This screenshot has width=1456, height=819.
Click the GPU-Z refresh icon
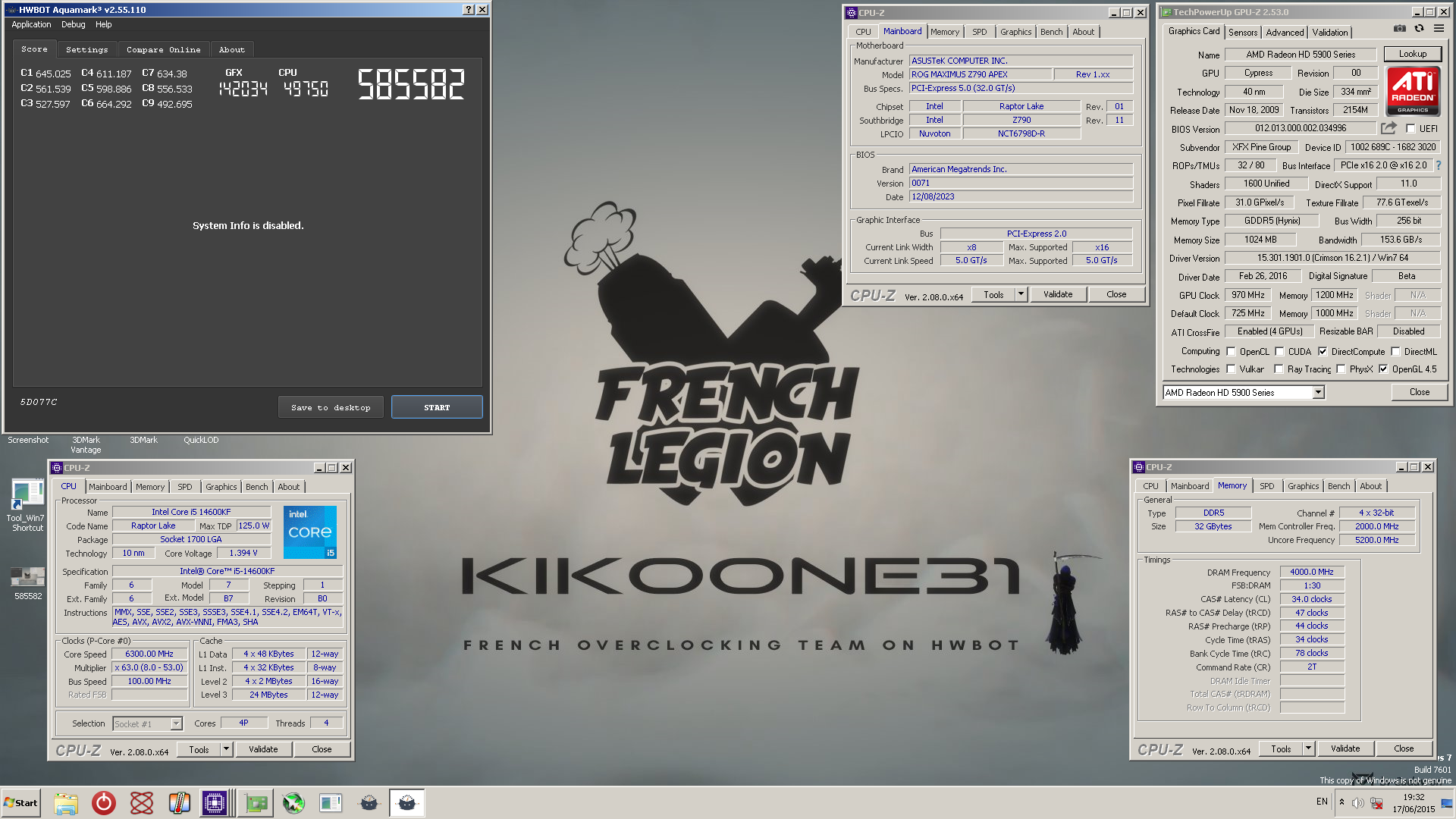[1419, 29]
